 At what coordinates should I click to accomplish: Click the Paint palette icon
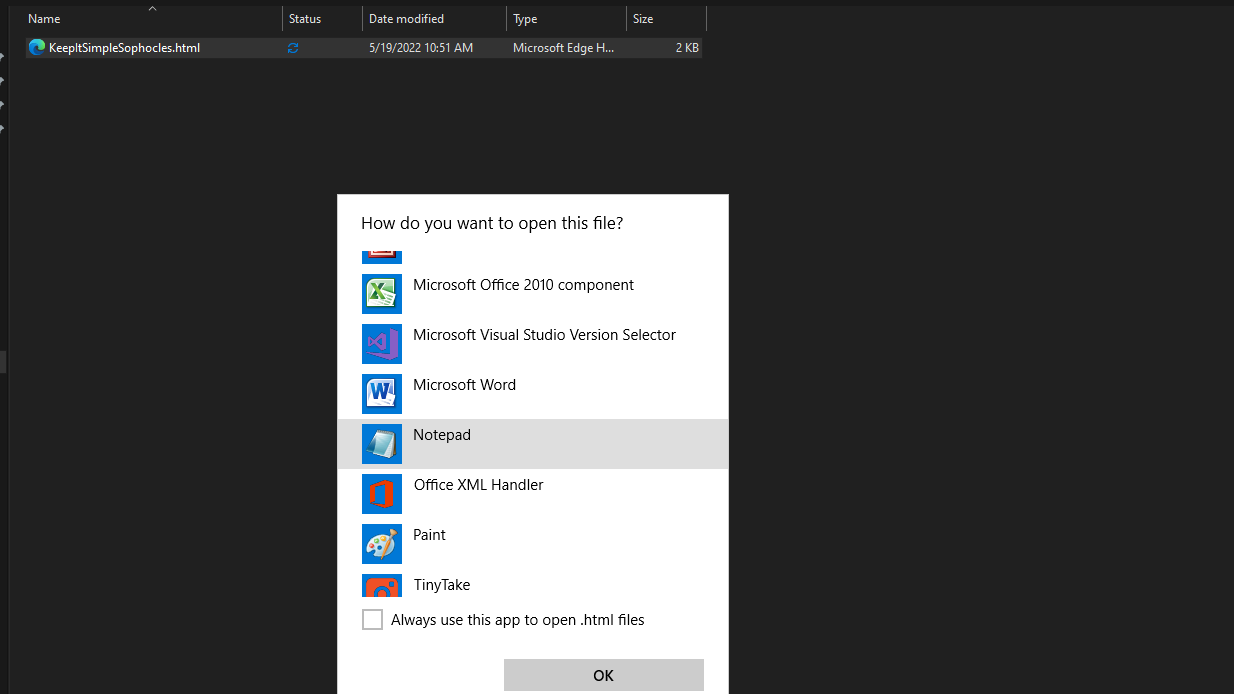click(382, 544)
